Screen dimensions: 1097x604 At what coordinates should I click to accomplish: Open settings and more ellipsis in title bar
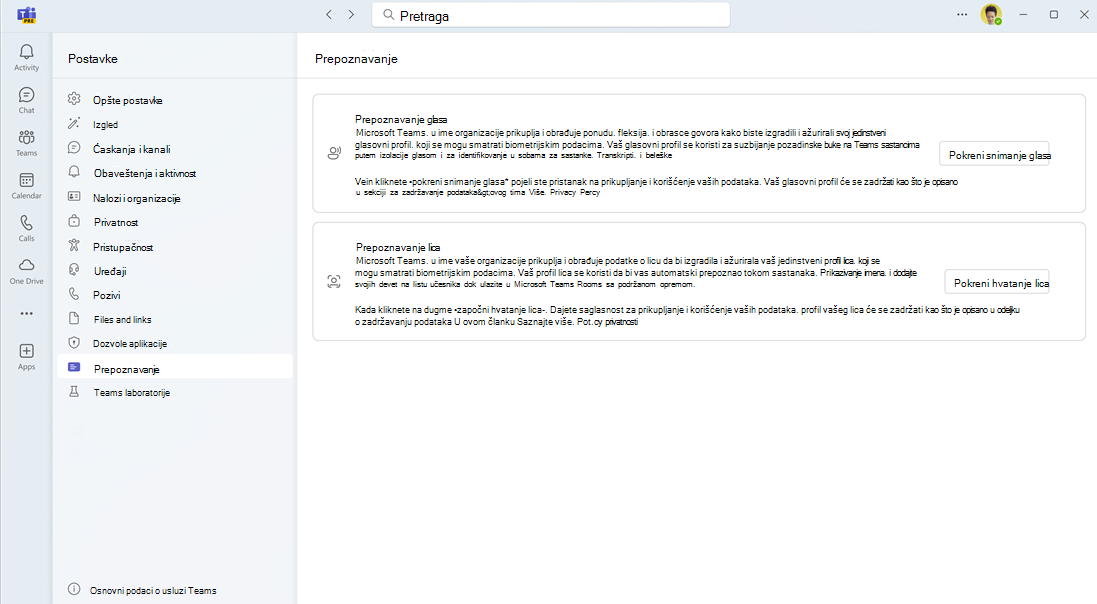(962, 15)
